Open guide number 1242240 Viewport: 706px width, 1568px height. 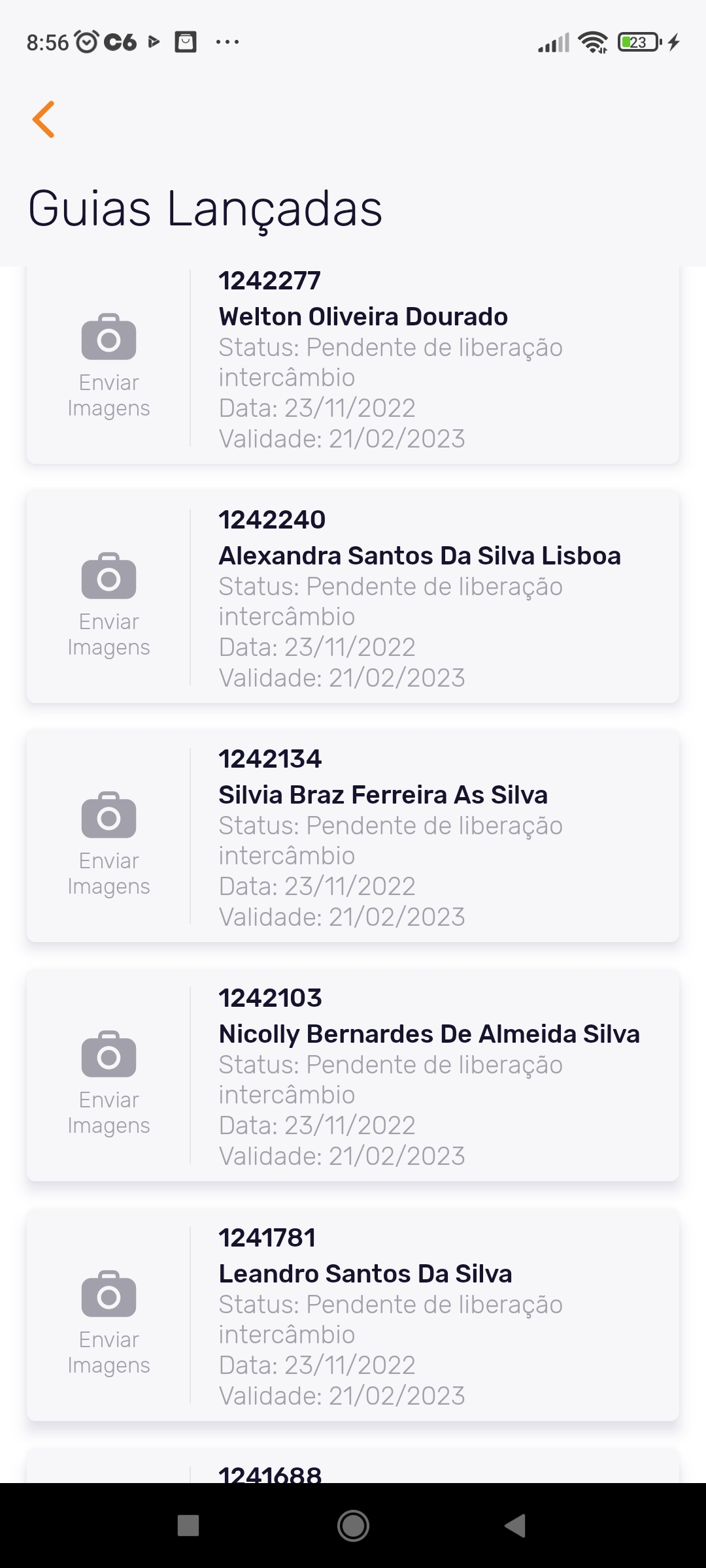[272, 520]
